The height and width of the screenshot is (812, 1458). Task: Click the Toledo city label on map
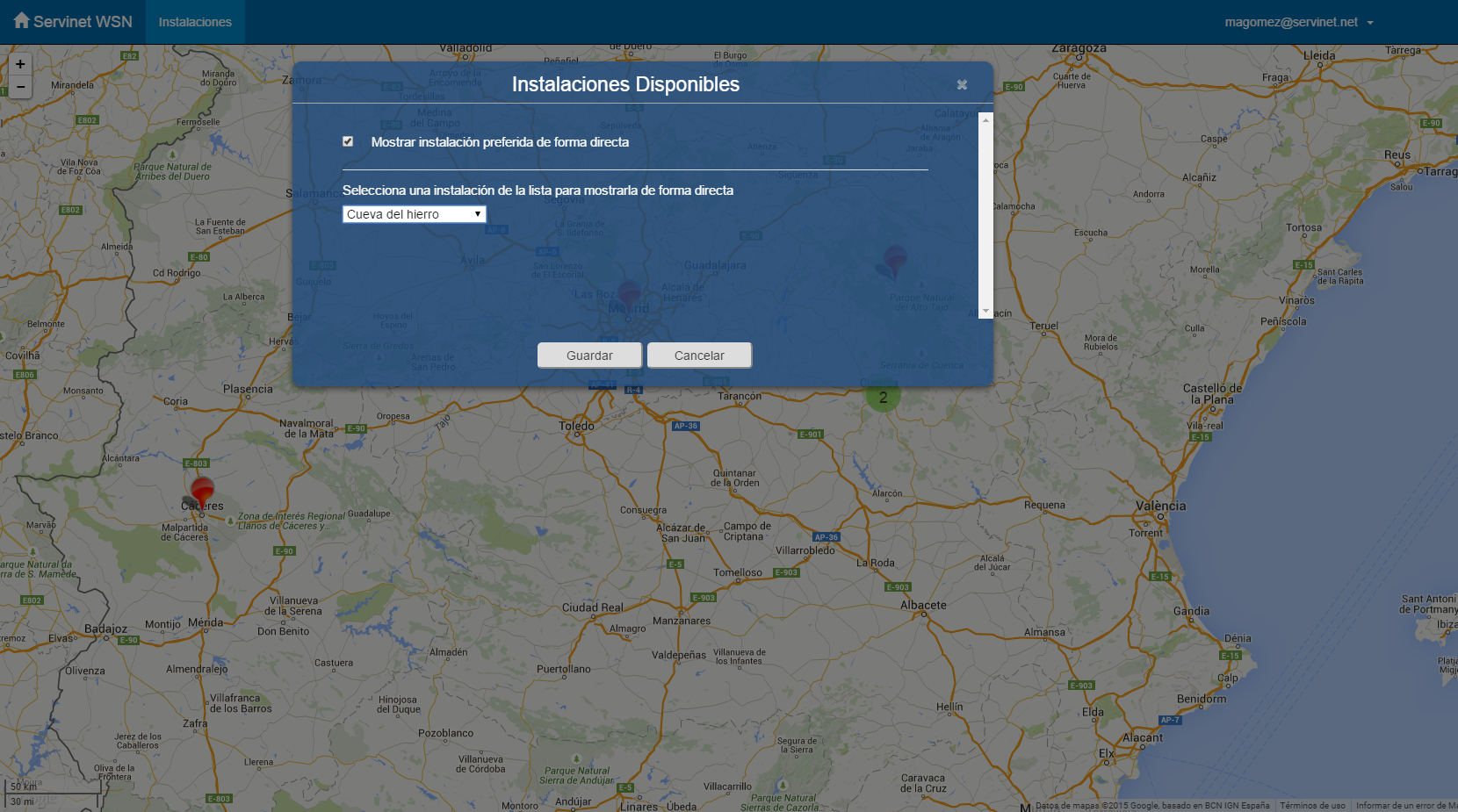[x=576, y=426]
